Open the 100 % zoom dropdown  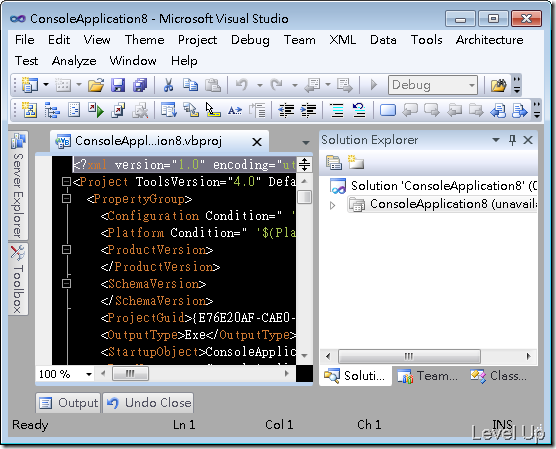pos(89,374)
